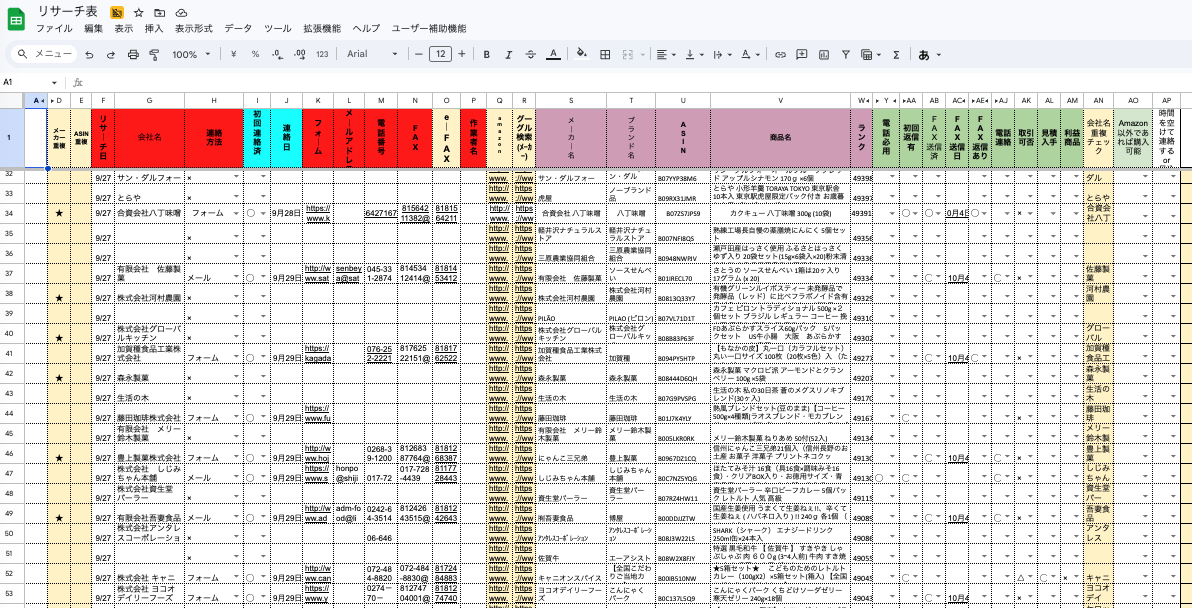
Task: Create a filter
Action: pos(845,55)
